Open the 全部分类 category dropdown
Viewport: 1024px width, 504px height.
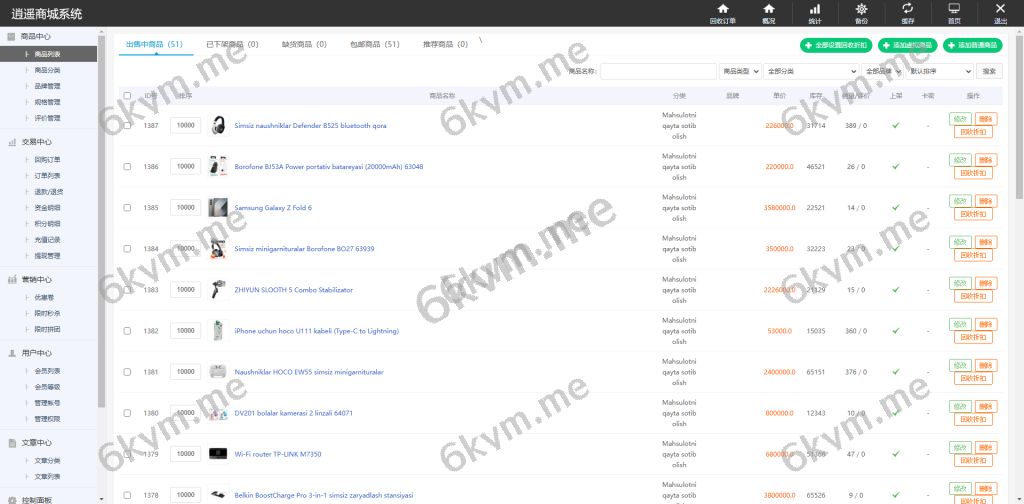point(811,71)
